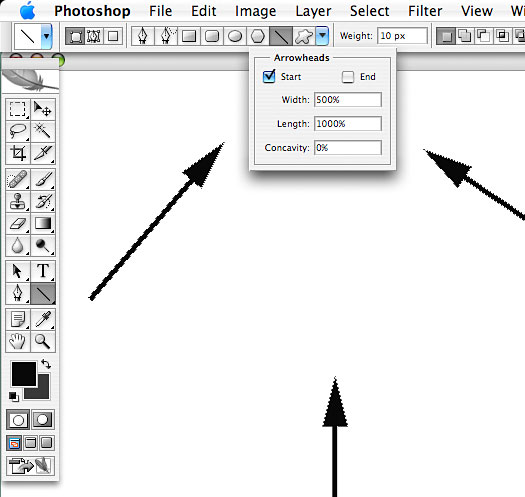This screenshot has height=497, width=525.
Task: Select the Crop tool
Action: click(x=18, y=153)
